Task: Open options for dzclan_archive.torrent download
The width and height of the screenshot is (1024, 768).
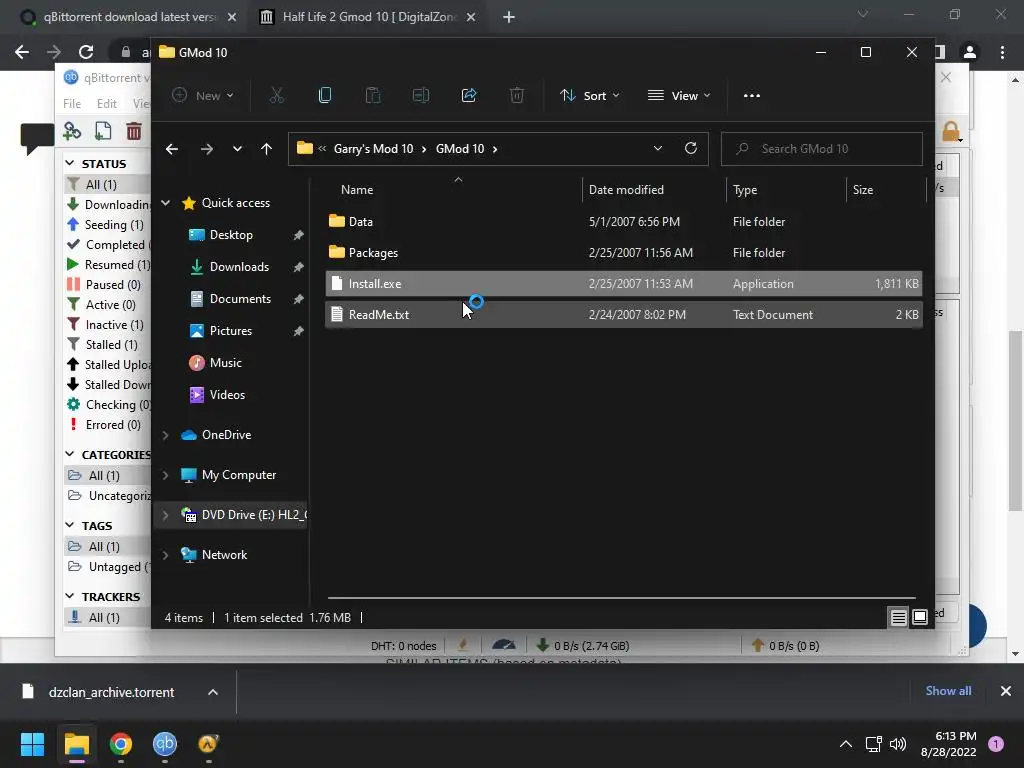Action: pos(213,692)
